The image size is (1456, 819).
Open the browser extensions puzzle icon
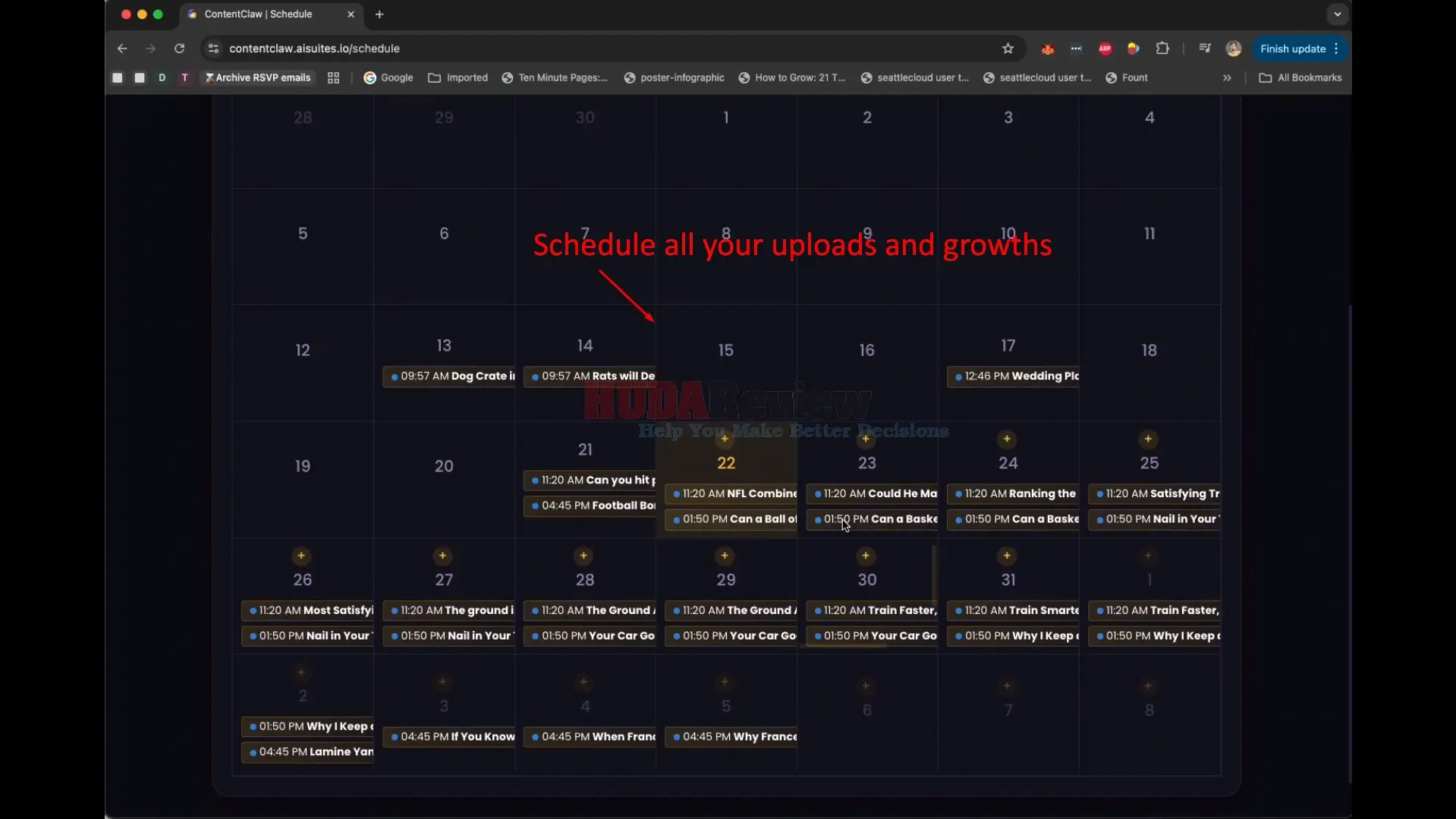click(x=1162, y=49)
